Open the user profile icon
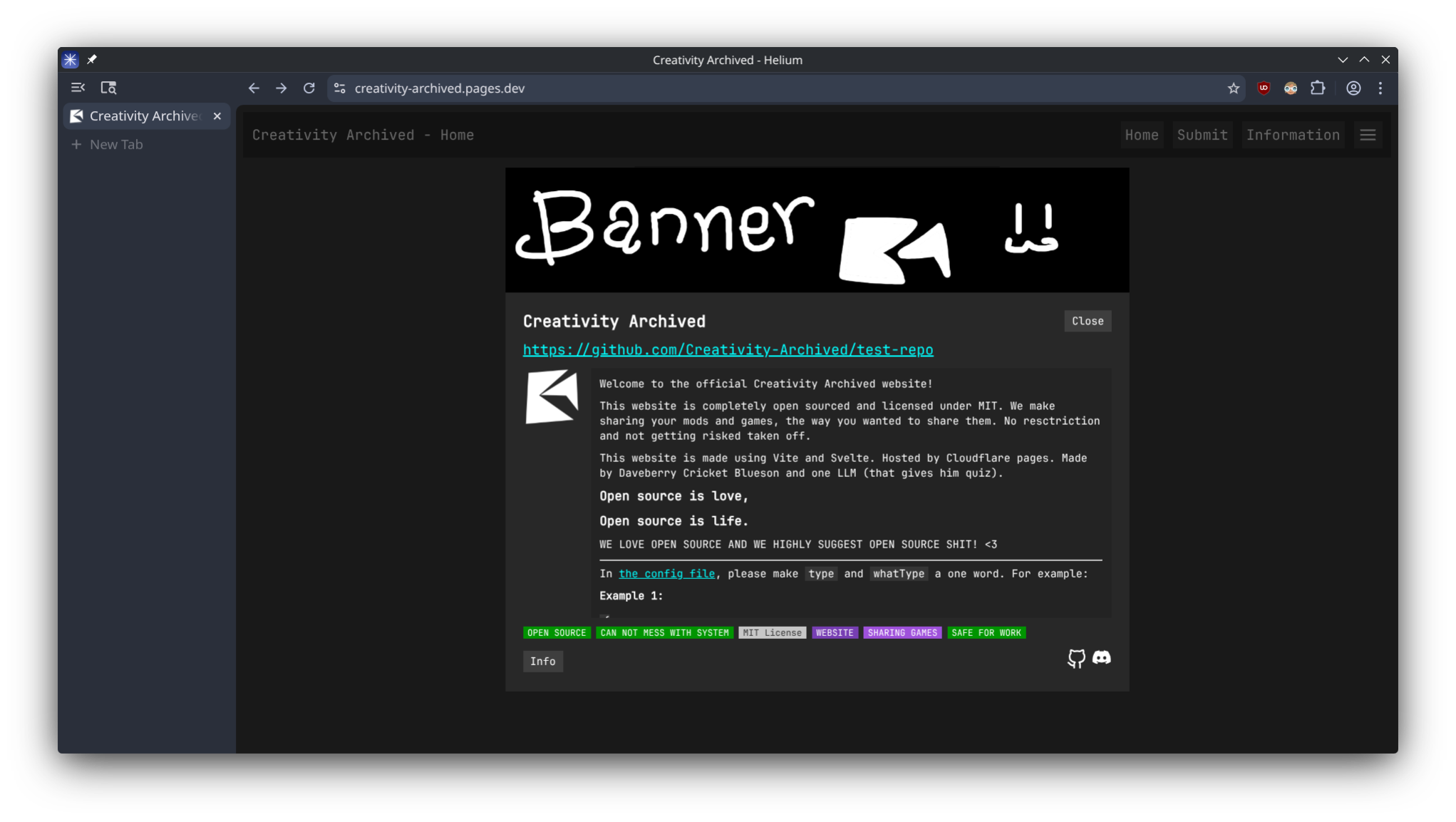 click(1353, 88)
